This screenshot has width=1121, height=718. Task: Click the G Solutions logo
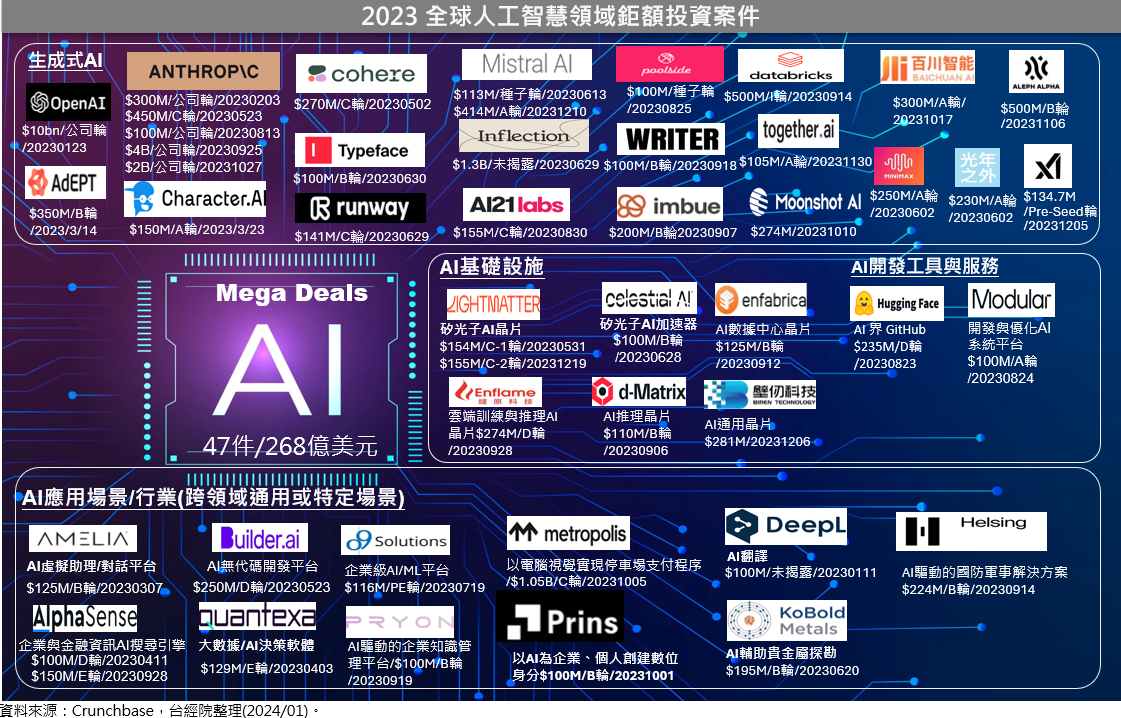point(396,541)
